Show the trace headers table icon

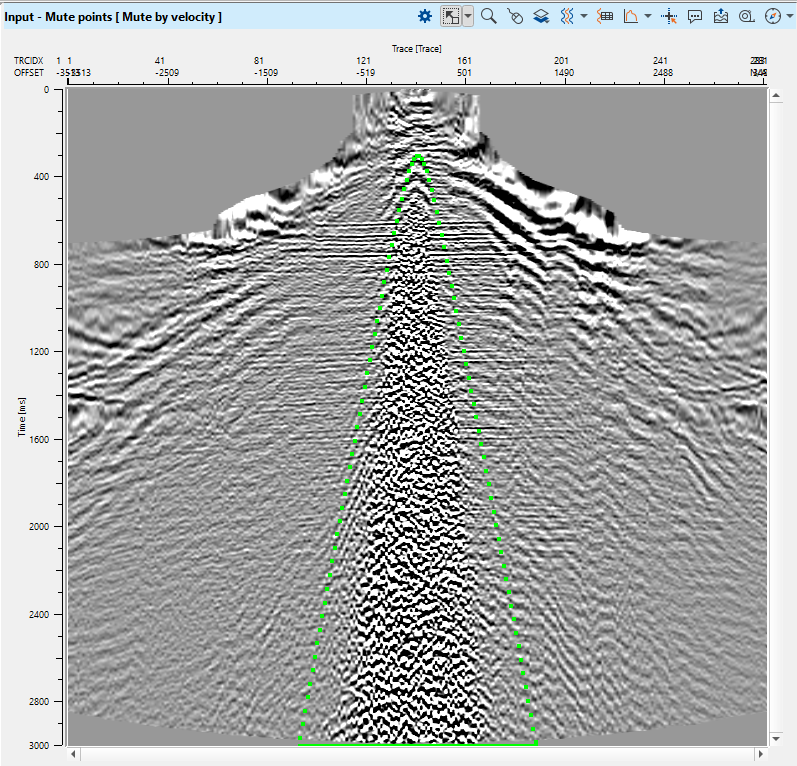605,16
